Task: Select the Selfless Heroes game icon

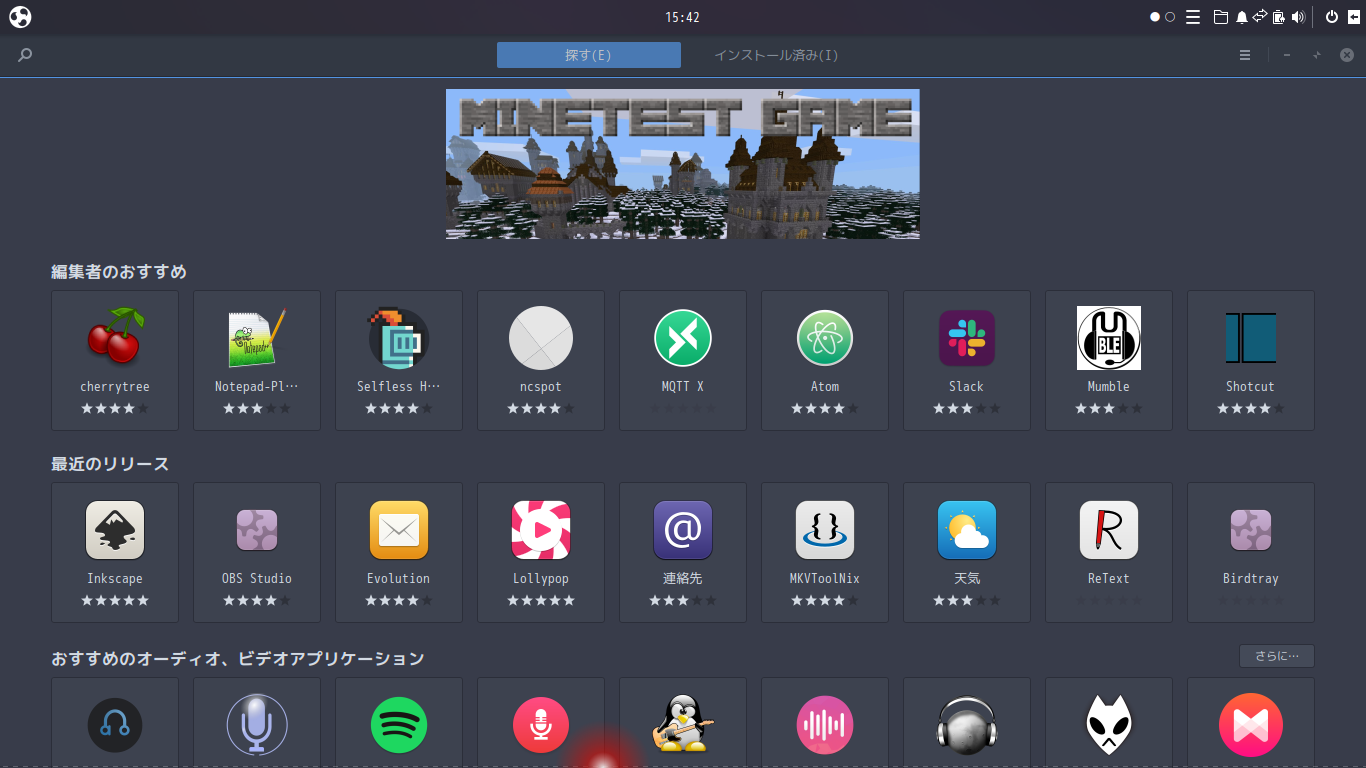Action: pos(399,338)
